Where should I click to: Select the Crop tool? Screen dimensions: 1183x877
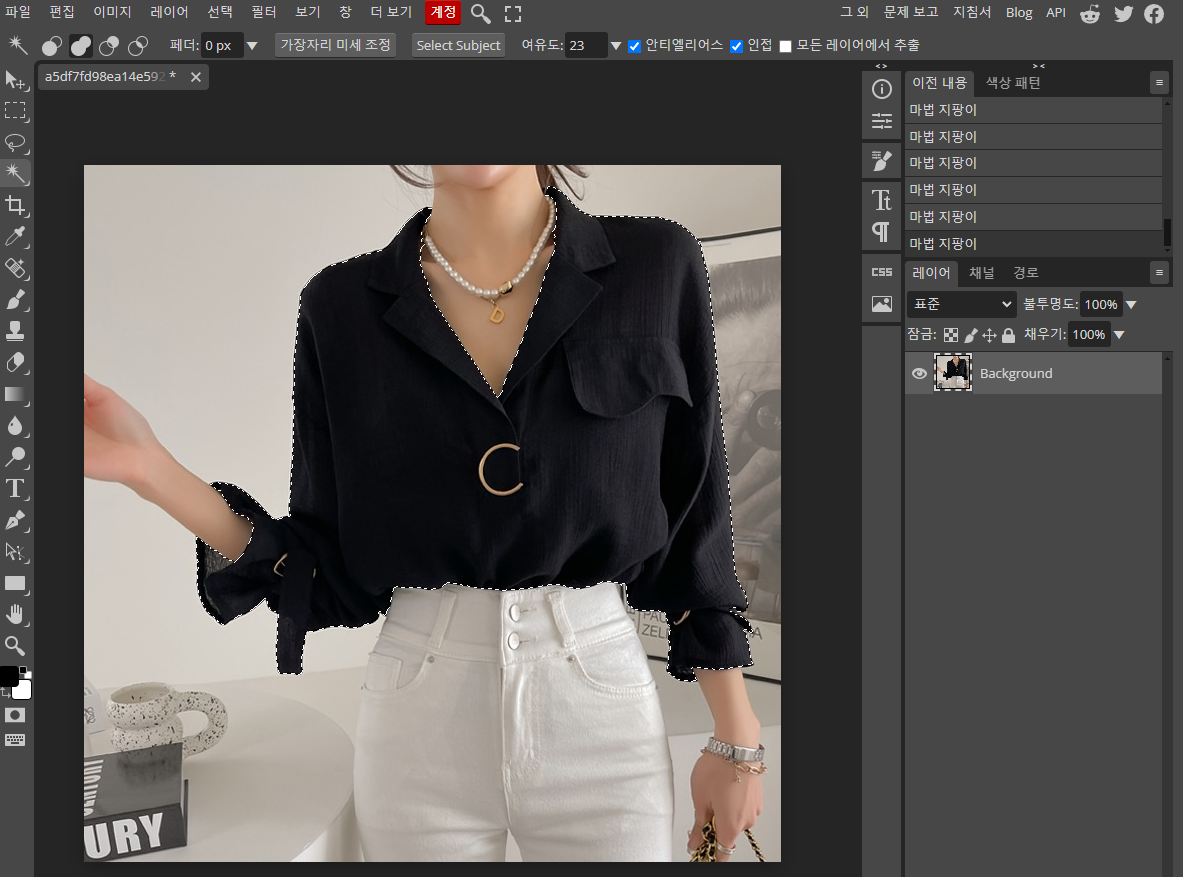coord(15,205)
